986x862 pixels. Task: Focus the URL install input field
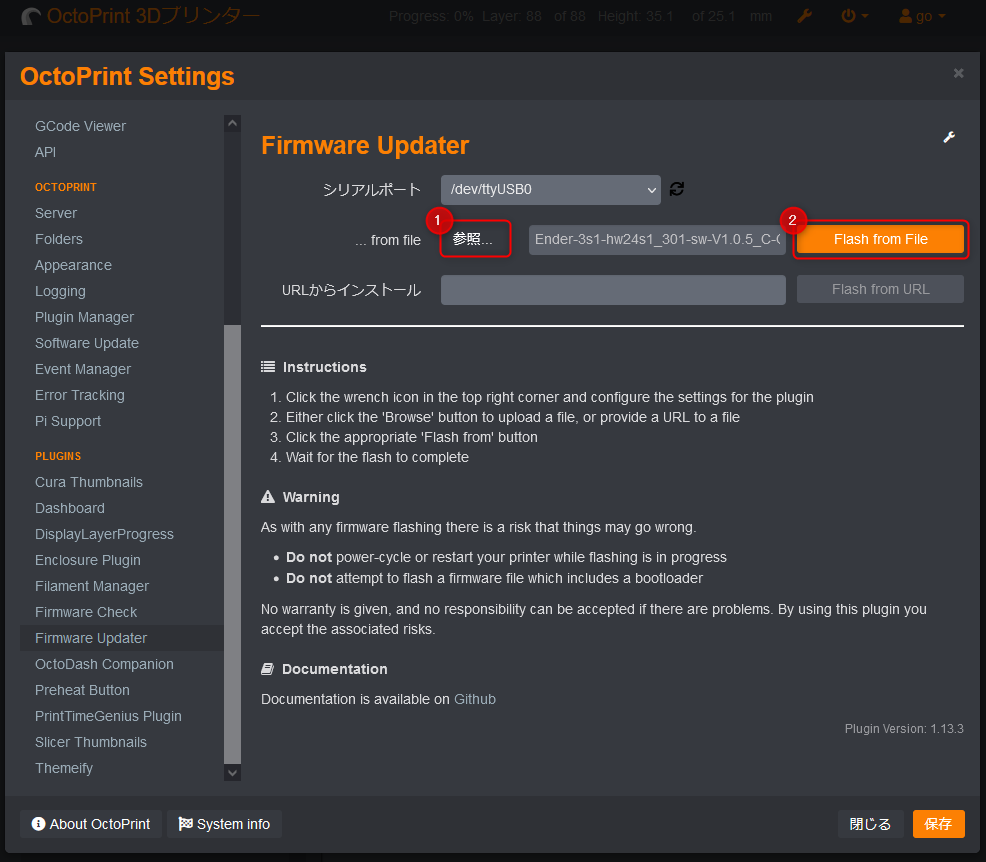(x=613, y=290)
